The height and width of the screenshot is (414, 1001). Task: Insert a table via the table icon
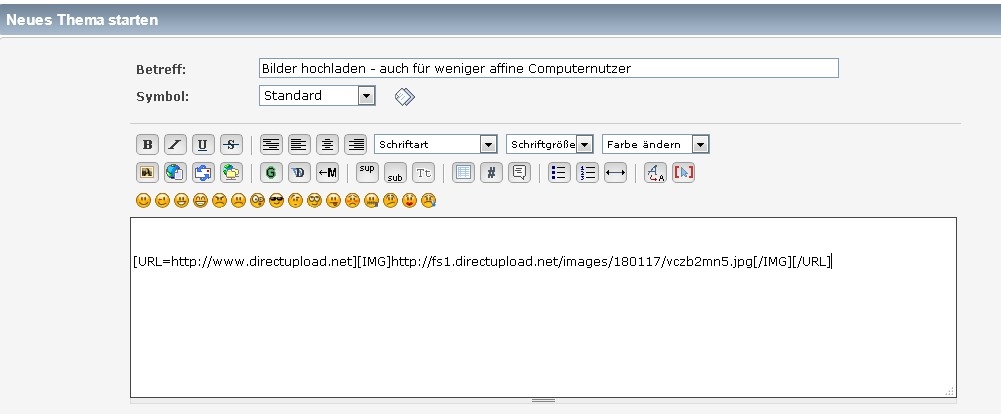pos(463,172)
